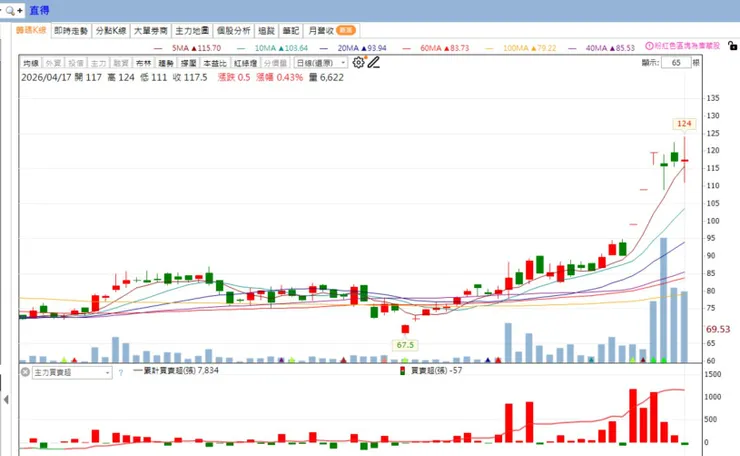Open the 大單券商 tab
This screenshot has height=456, width=740.
(x=151, y=31)
